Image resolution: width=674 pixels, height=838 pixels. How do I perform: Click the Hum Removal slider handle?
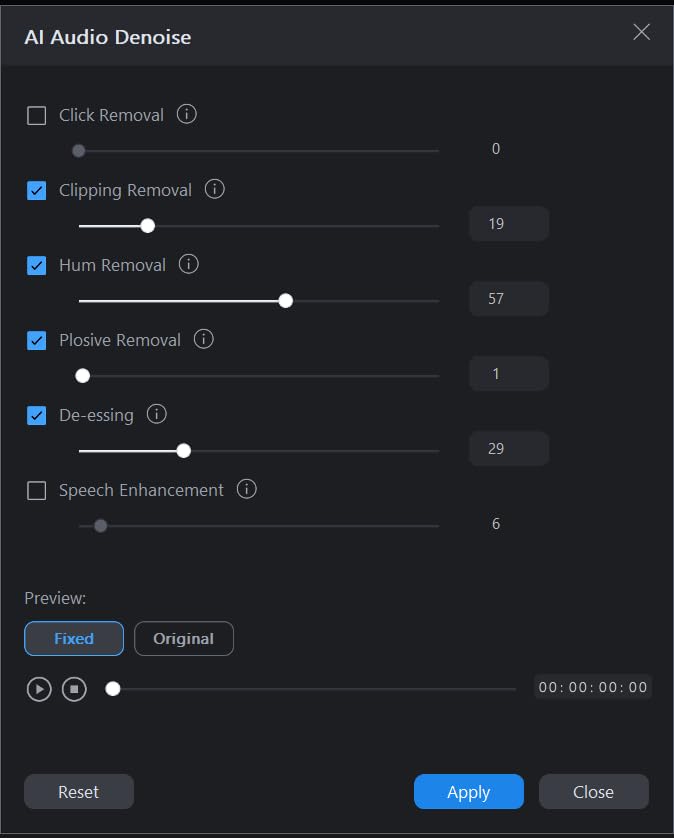point(286,300)
